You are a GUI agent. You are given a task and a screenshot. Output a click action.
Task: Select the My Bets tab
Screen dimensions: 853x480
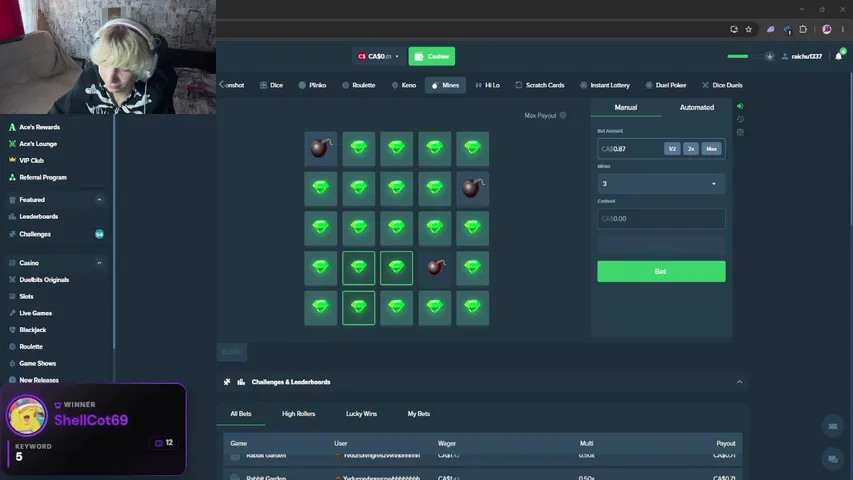pos(418,414)
